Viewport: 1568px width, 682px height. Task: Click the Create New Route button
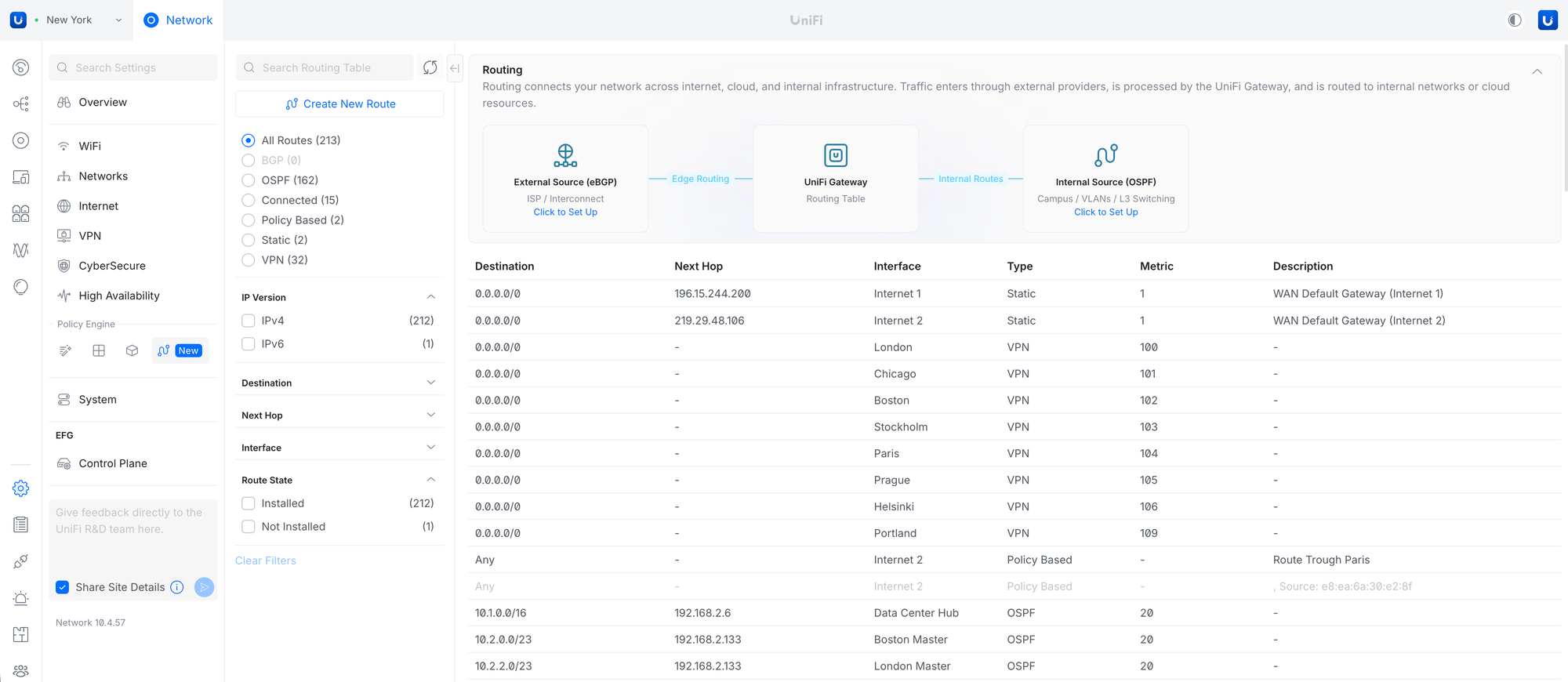pyautogui.click(x=339, y=104)
